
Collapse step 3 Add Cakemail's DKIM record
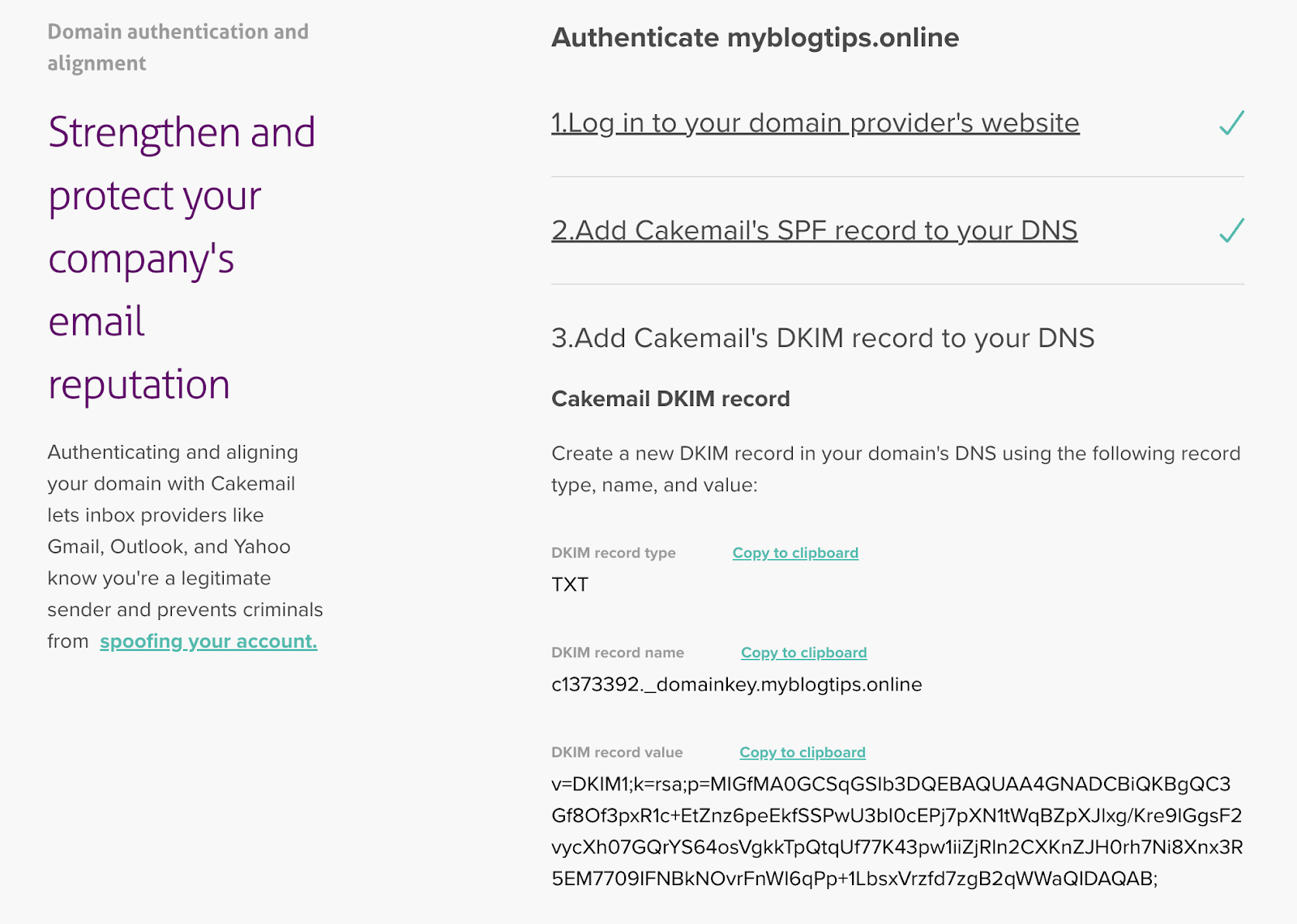822,338
